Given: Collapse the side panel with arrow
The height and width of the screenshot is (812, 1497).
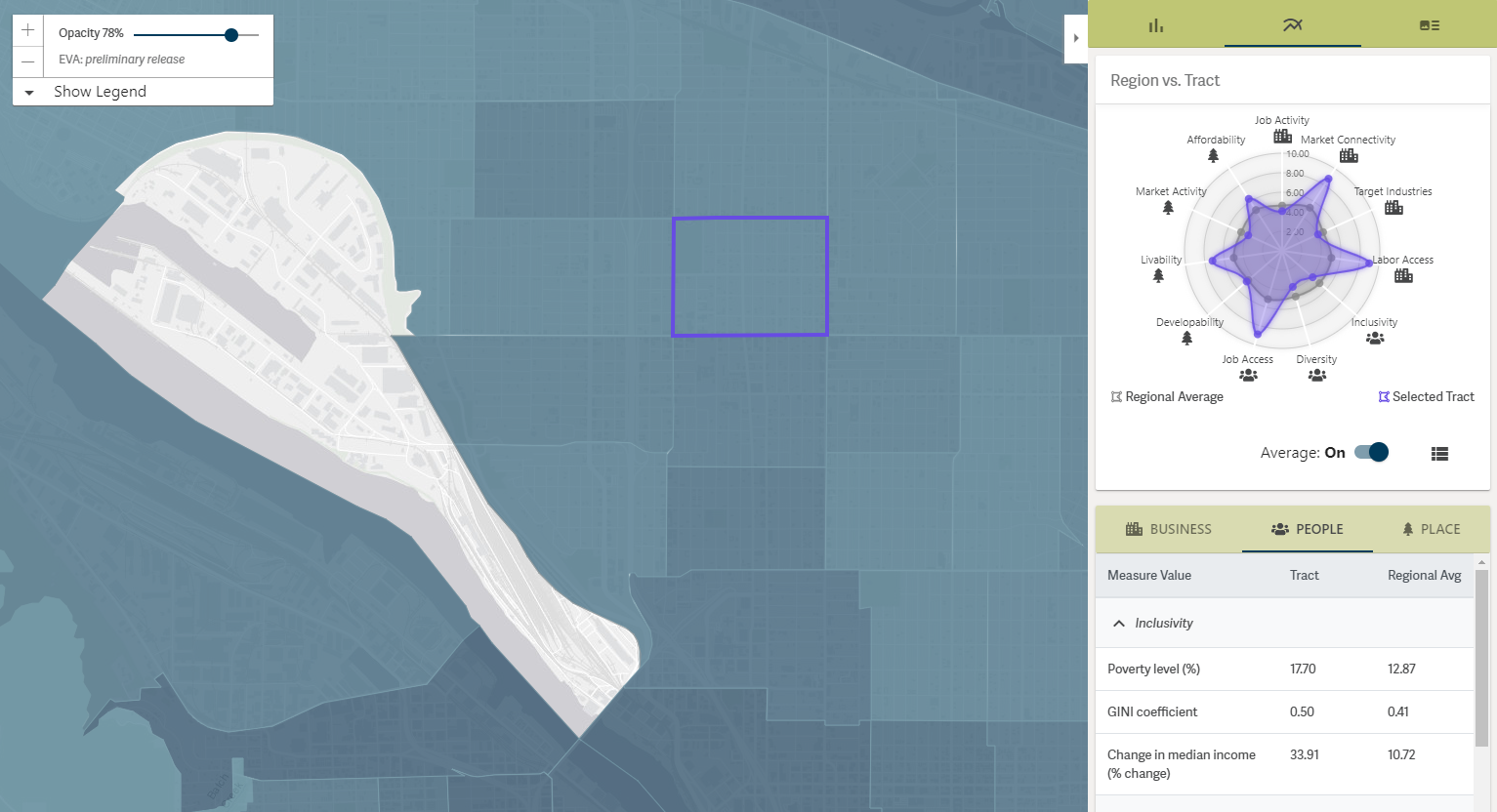Looking at the screenshot, I should pyautogui.click(x=1076, y=39).
